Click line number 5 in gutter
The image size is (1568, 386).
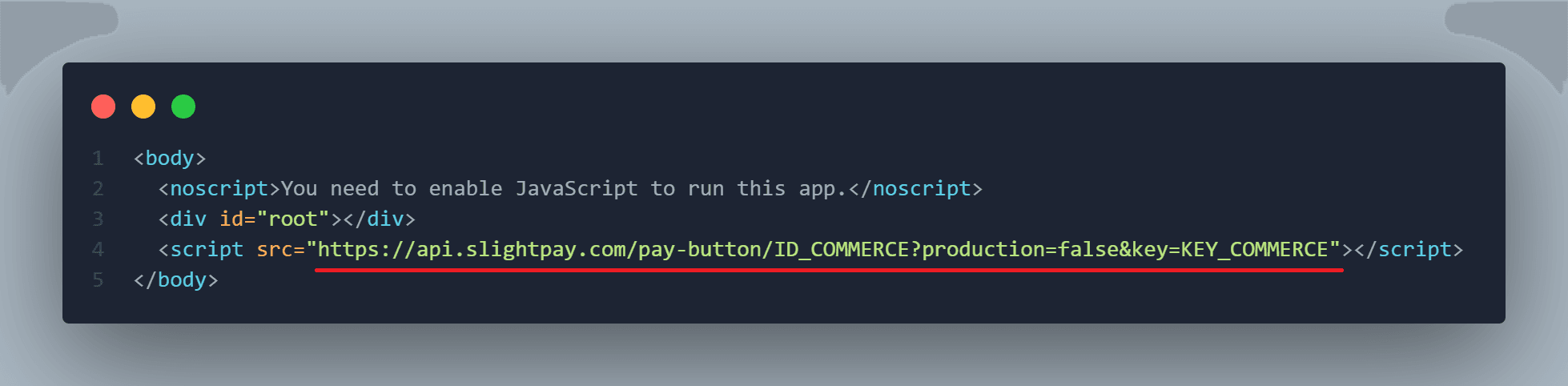coord(98,280)
